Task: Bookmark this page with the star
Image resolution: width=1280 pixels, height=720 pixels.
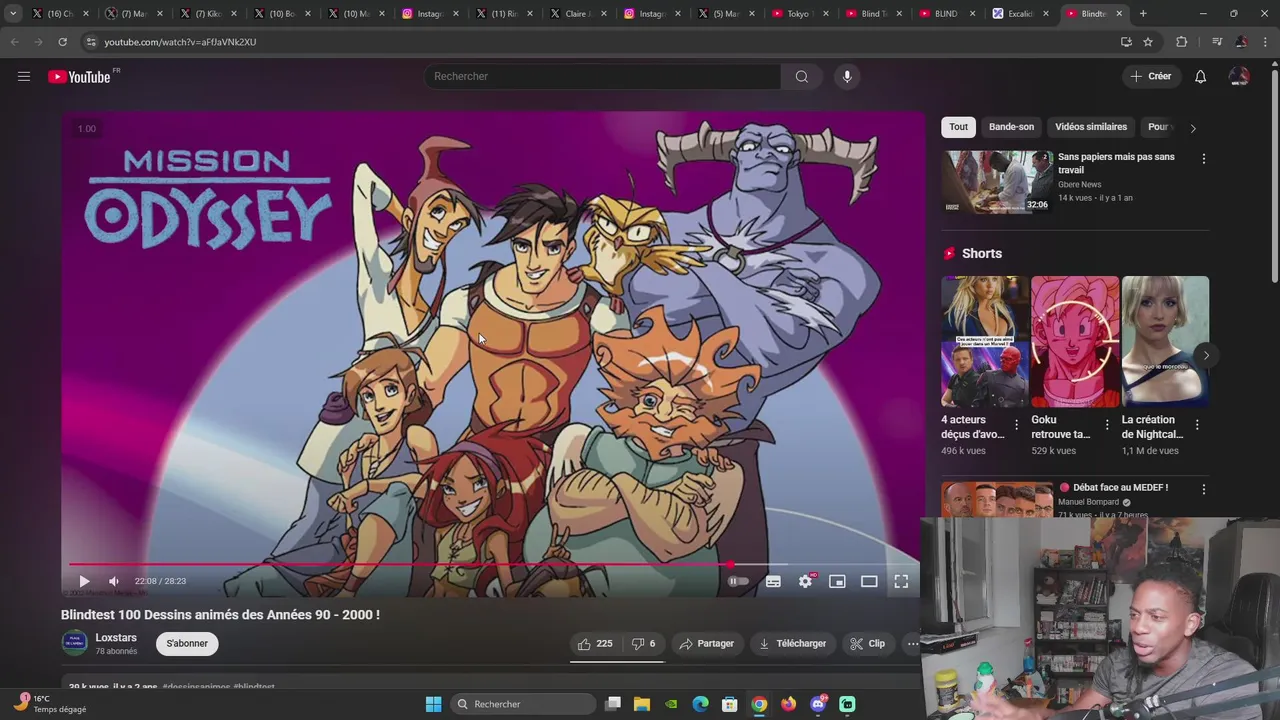Action: (1148, 42)
